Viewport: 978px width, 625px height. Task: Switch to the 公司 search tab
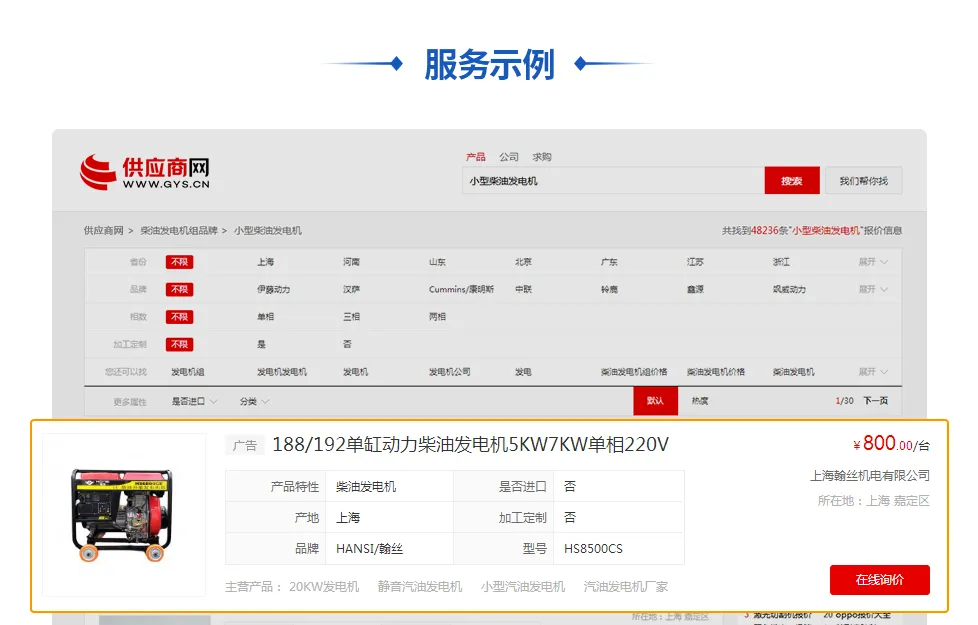pos(508,157)
